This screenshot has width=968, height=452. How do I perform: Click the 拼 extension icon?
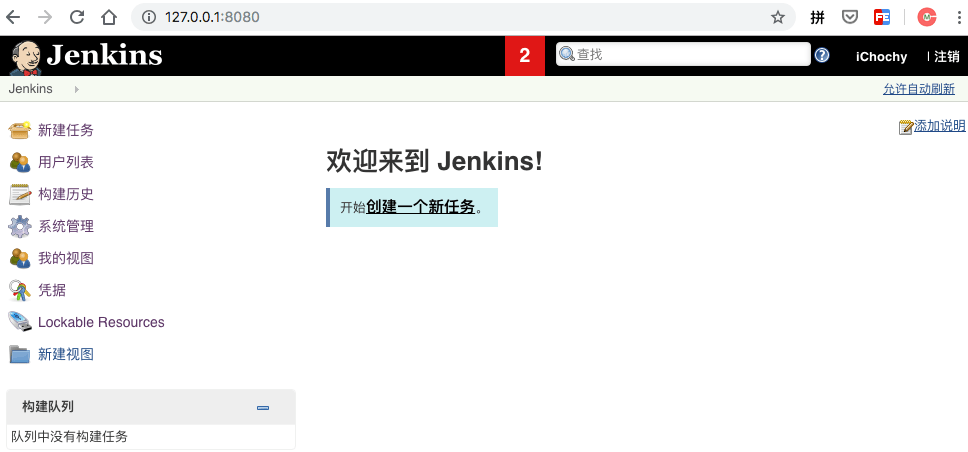pyautogui.click(x=817, y=18)
